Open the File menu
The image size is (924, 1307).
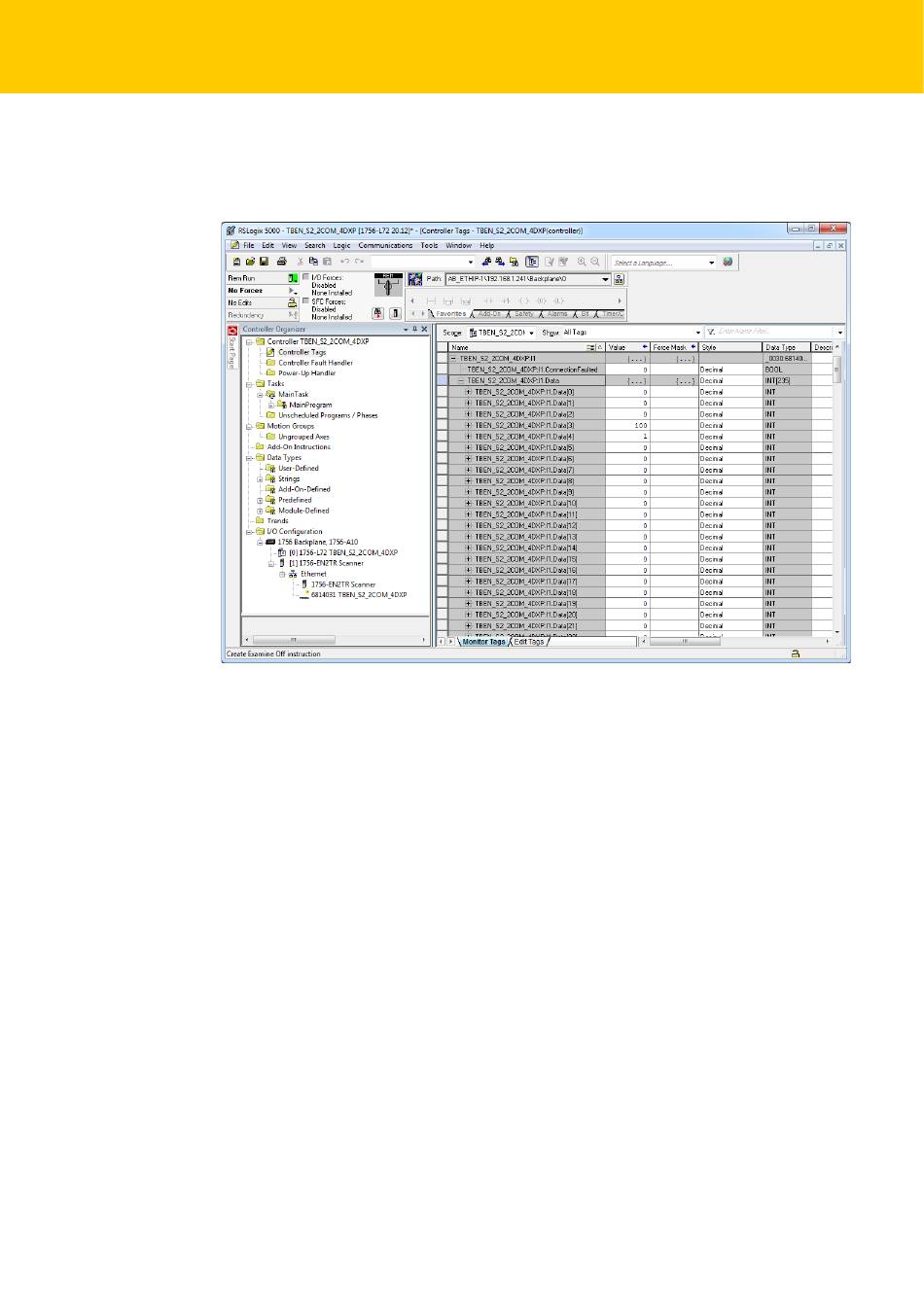point(249,246)
